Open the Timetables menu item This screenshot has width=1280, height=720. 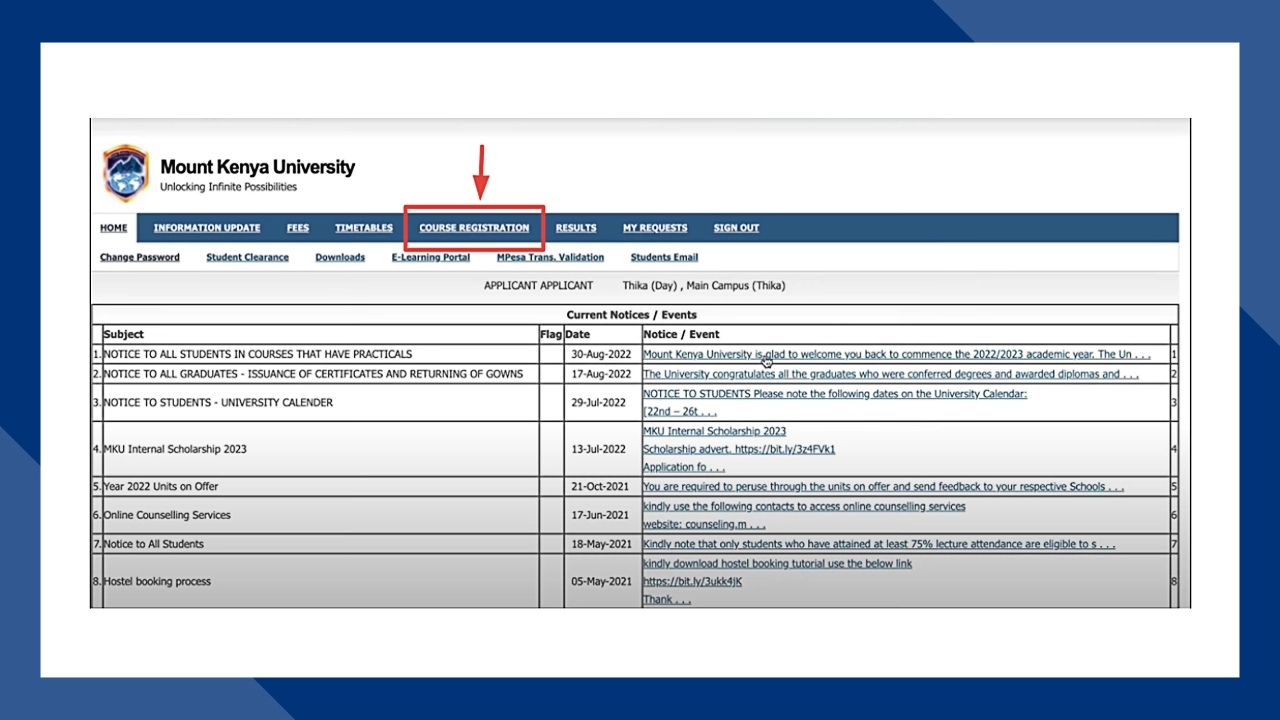tap(364, 228)
